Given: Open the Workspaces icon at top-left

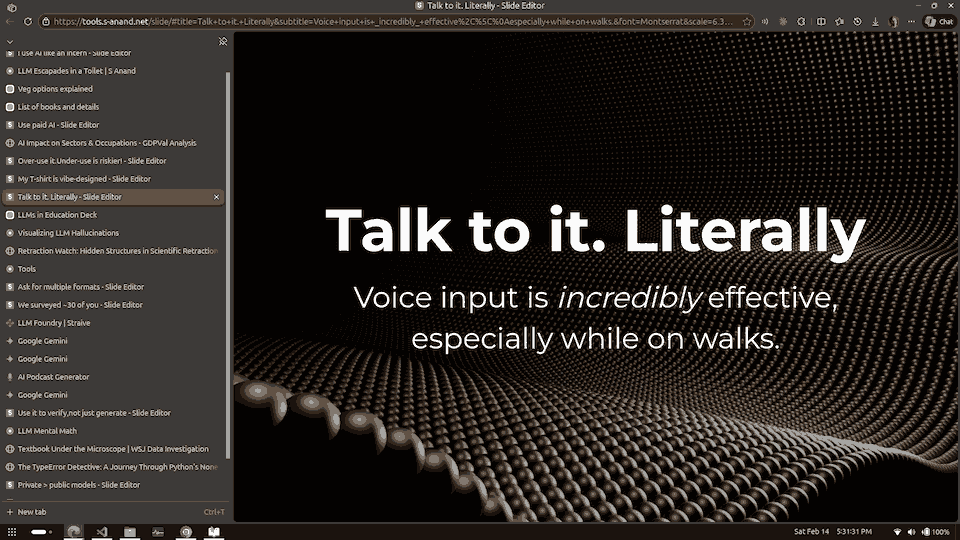Looking at the screenshot, I should [x=11, y=7].
